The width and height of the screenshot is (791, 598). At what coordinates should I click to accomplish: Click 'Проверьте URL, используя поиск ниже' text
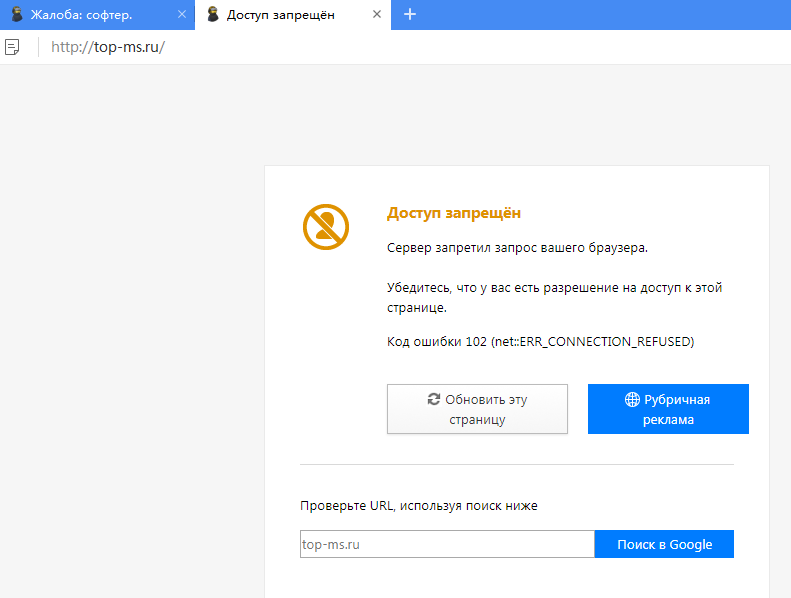coord(419,506)
